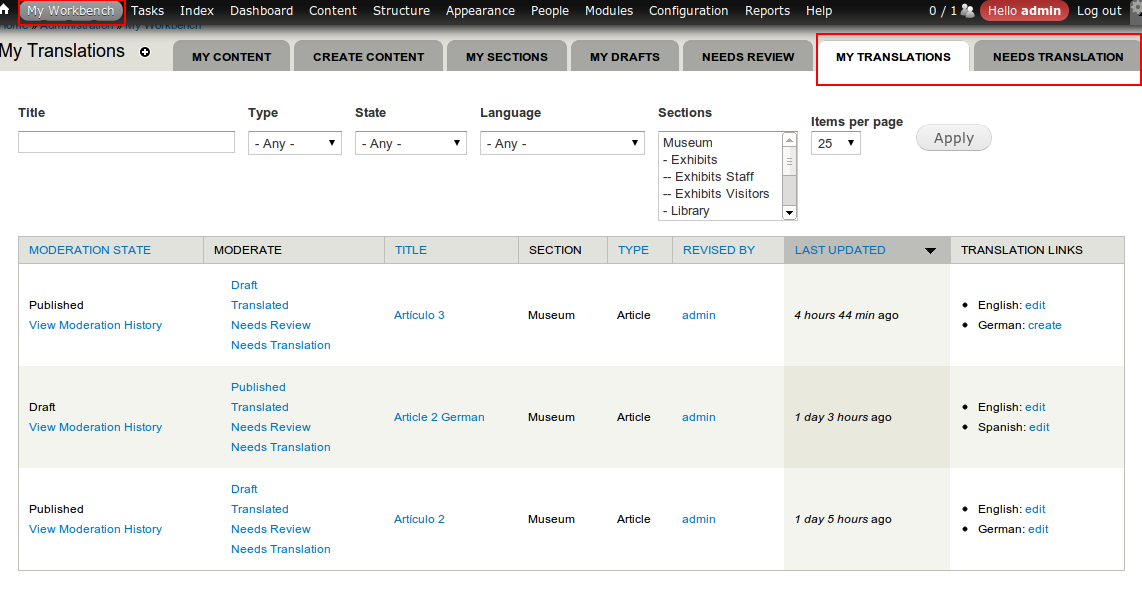The height and width of the screenshot is (606, 1142).
Task: View Moderation History for Article 2 German
Action: (x=95, y=427)
